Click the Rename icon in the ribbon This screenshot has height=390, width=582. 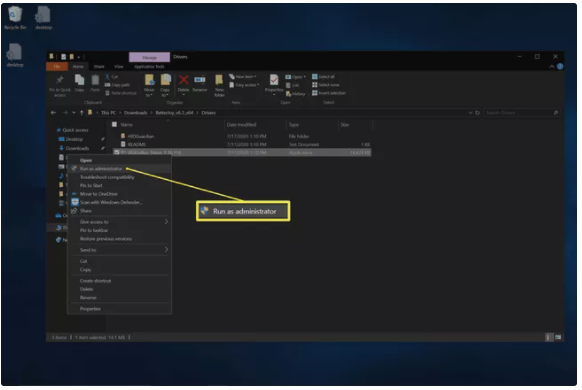(x=200, y=79)
